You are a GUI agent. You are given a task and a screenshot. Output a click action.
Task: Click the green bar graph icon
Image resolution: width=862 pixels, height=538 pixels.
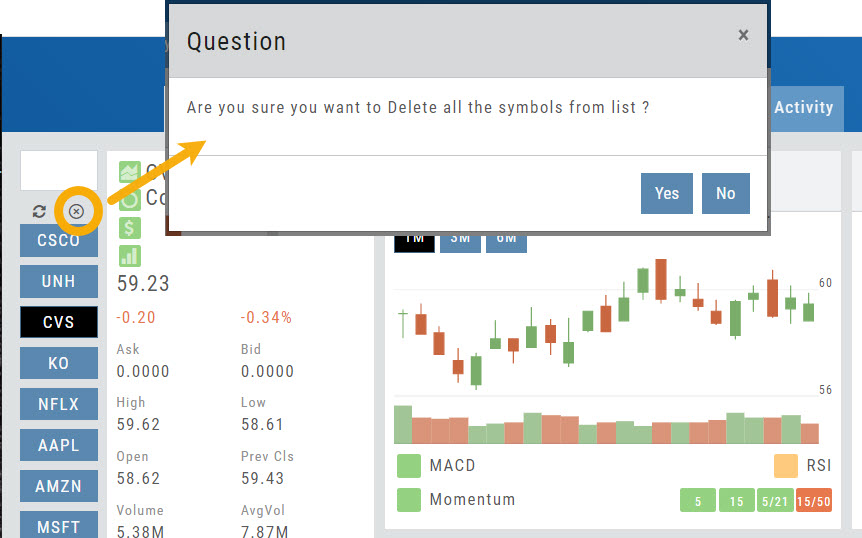coord(129,255)
